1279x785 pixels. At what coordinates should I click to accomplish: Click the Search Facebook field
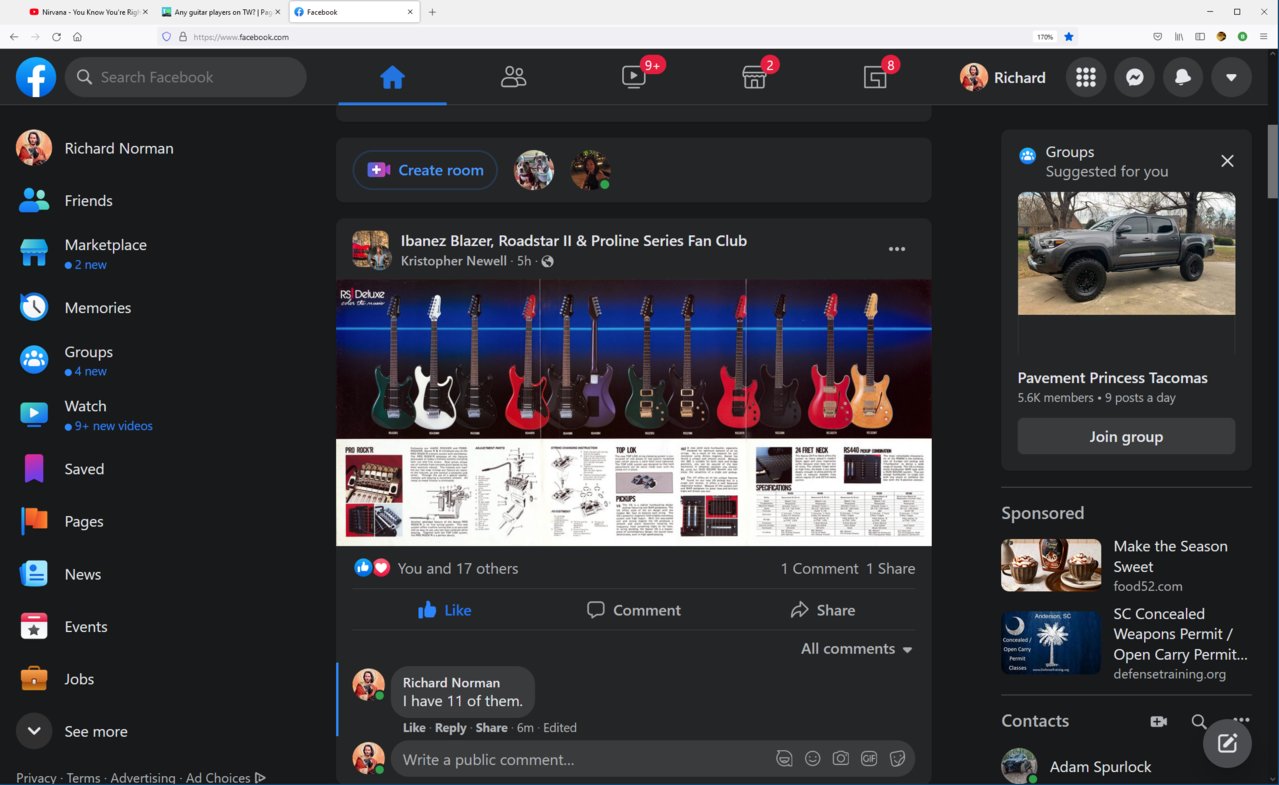click(186, 77)
